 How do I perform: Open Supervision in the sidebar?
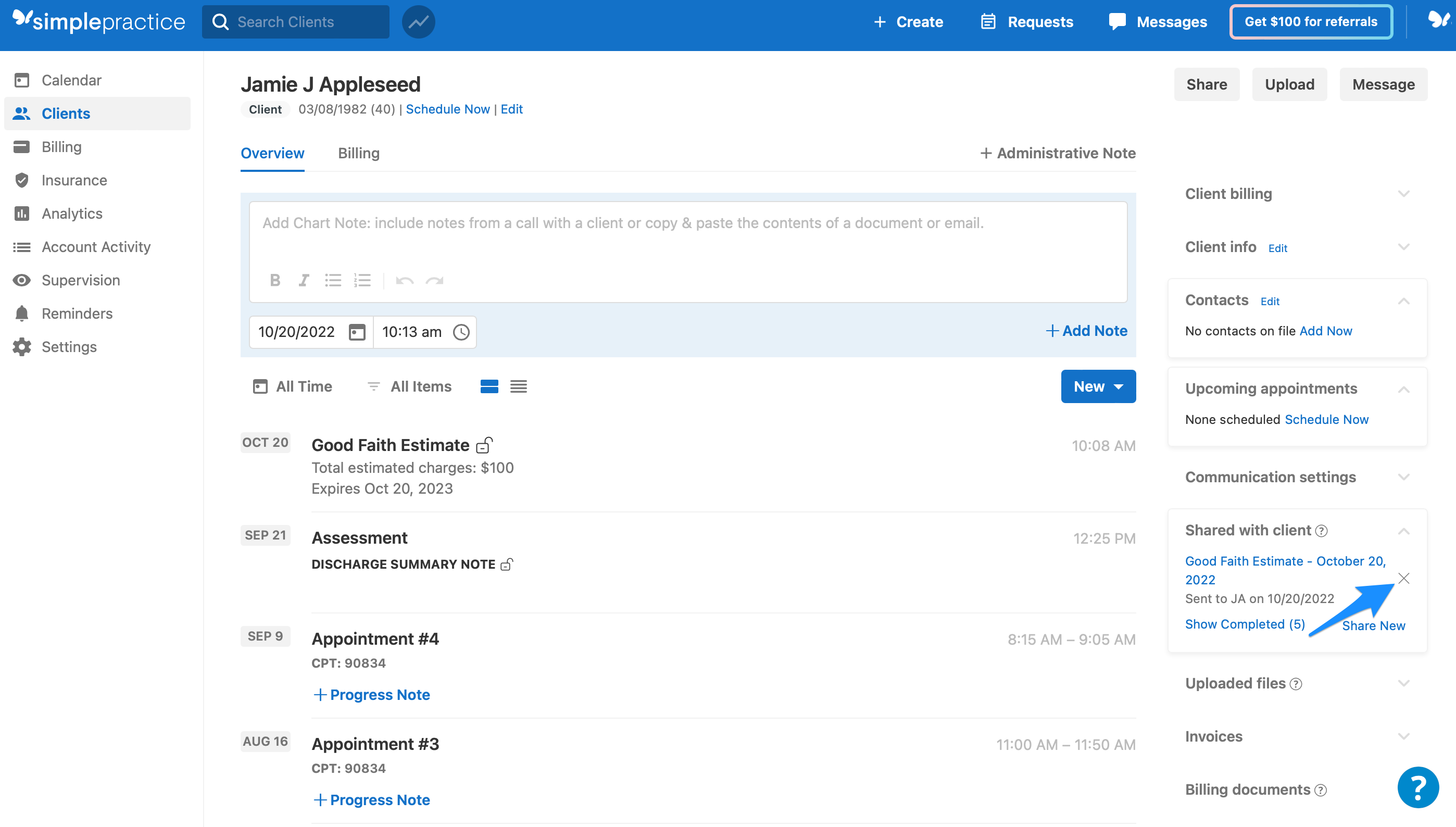98,280
